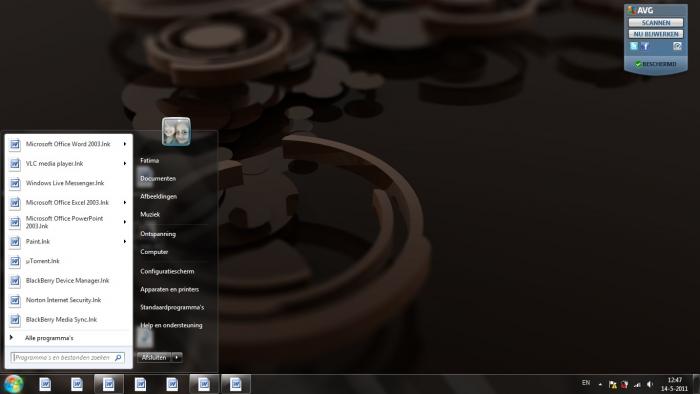
Task: Click the gauge icon in AVG gadget
Action: (x=677, y=46)
